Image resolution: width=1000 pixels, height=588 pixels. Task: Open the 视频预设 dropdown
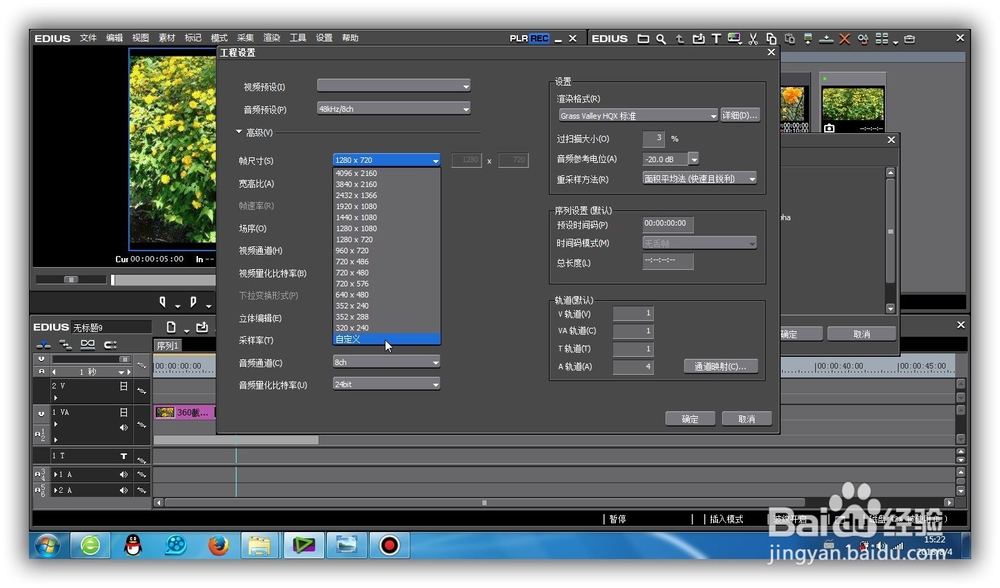pos(393,85)
